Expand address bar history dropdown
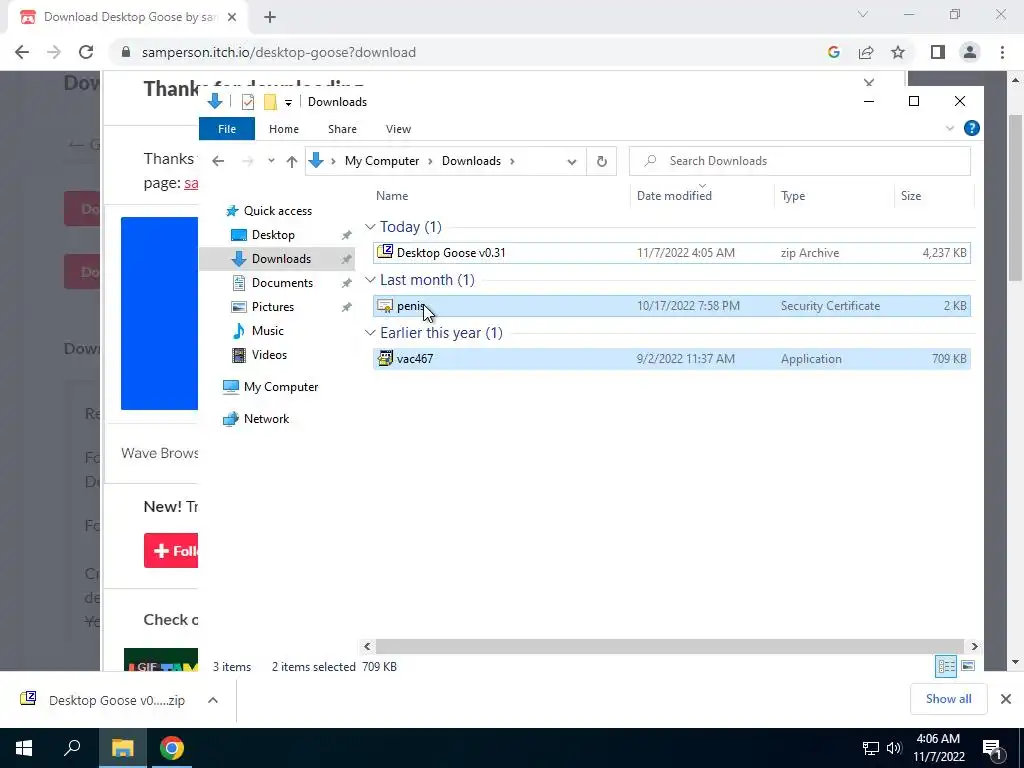1024x768 pixels. coord(571,161)
